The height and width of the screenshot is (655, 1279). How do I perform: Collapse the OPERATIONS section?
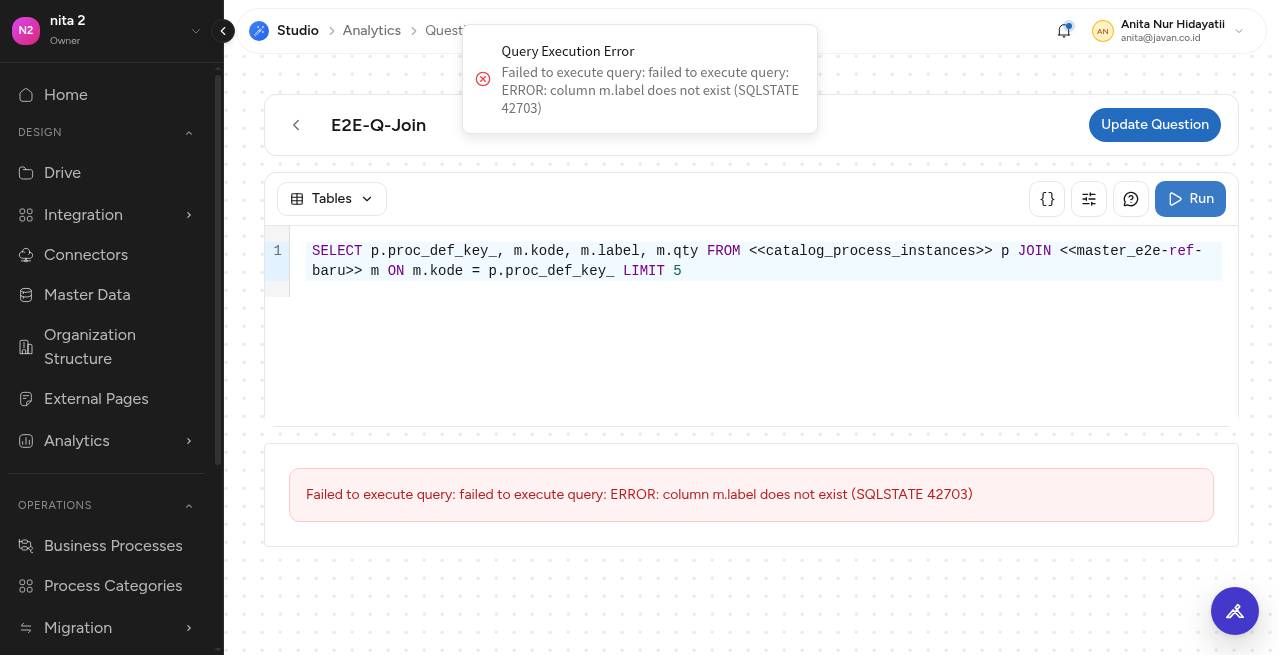click(188, 506)
